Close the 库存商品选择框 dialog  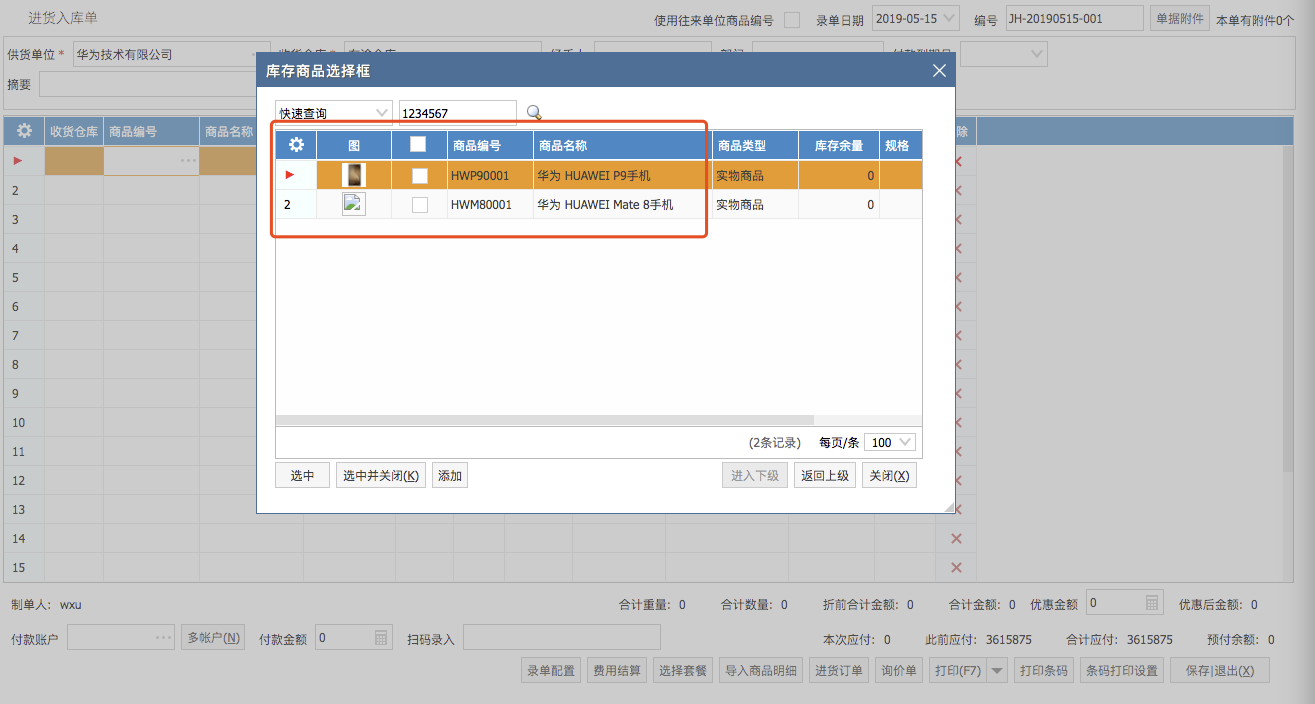point(939,71)
